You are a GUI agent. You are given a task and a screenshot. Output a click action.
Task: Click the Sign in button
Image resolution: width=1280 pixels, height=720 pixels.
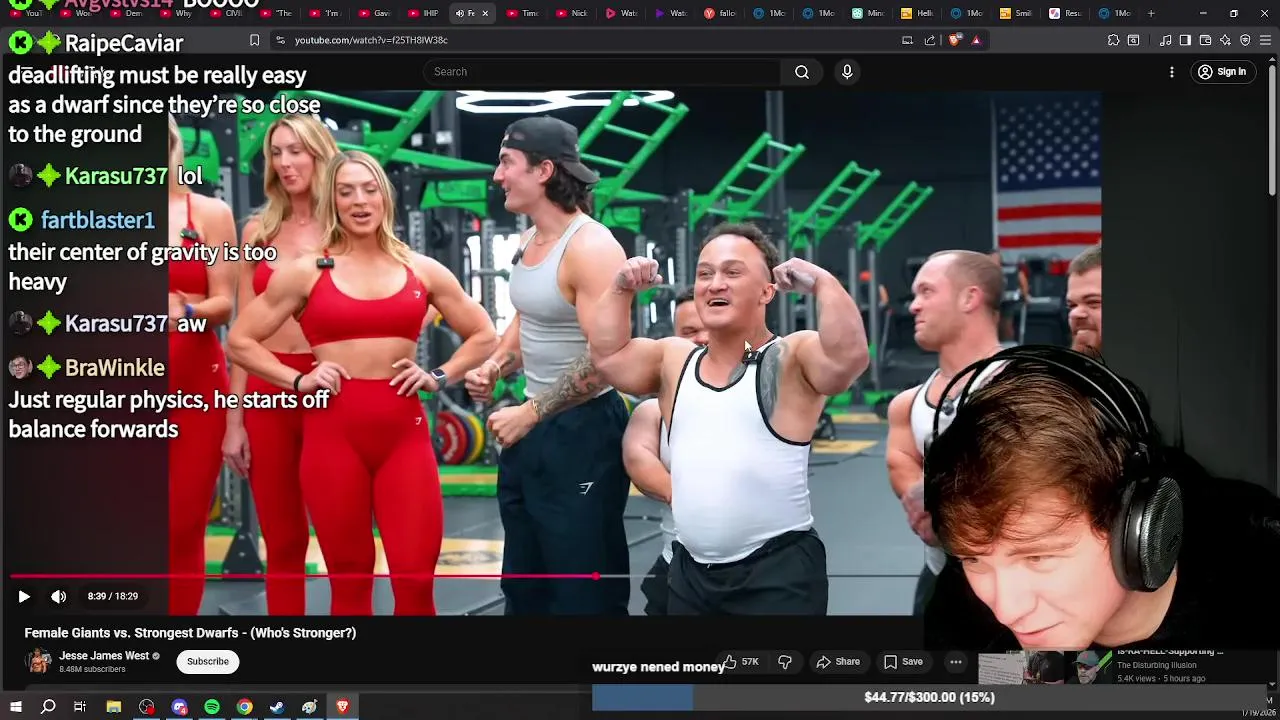tap(1222, 72)
